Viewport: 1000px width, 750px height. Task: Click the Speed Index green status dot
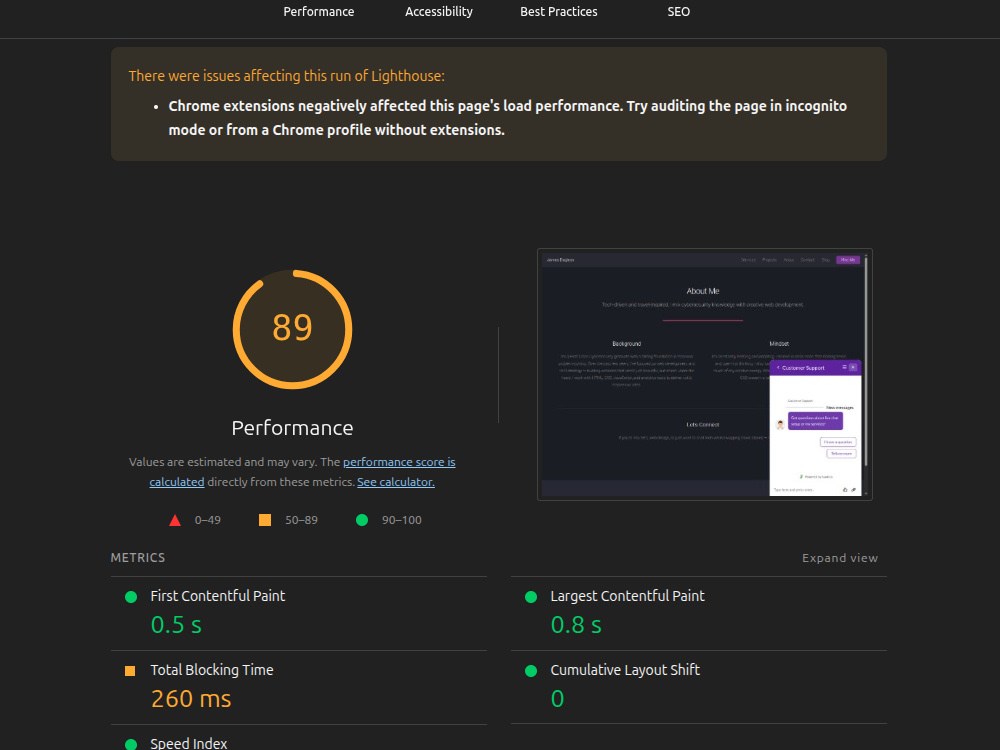tap(131, 744)
